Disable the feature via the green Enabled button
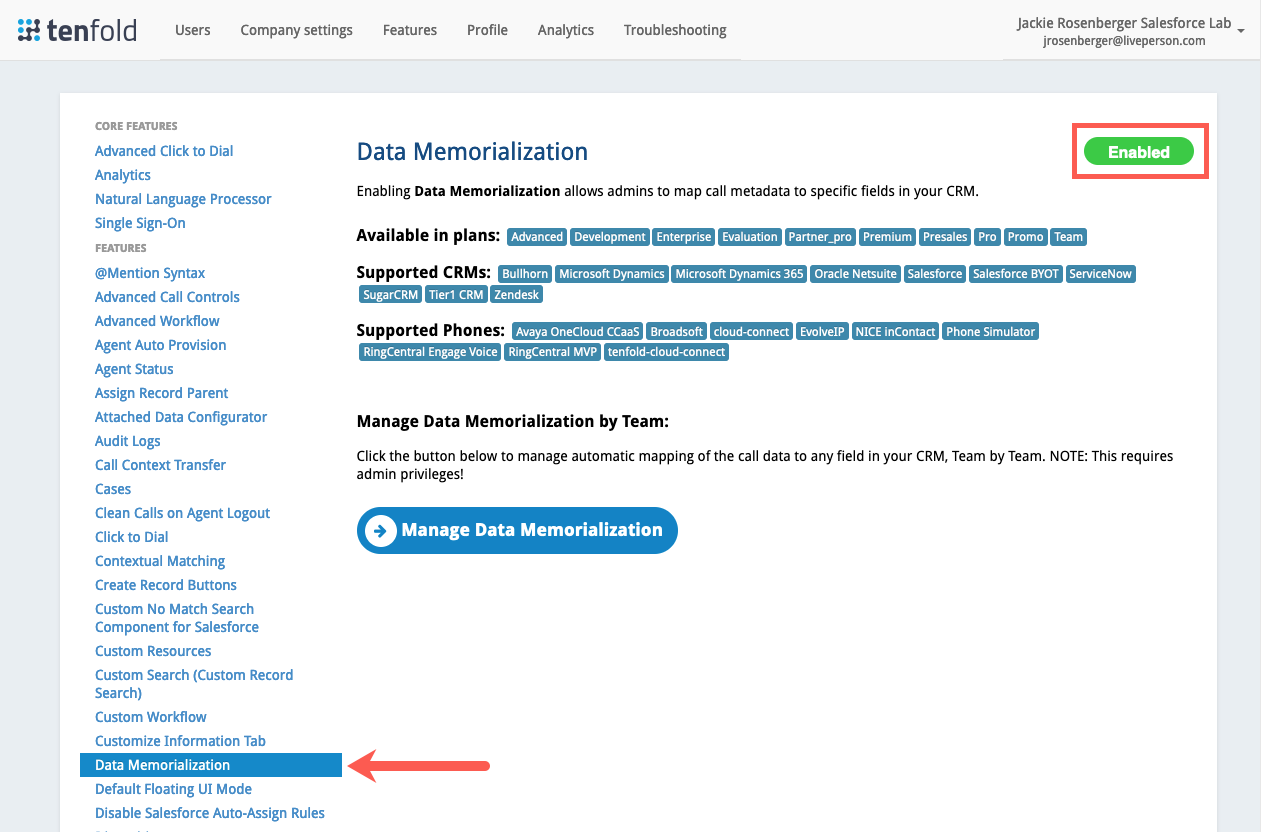Screen dimensions: 1261x832 pos(1139,151)
